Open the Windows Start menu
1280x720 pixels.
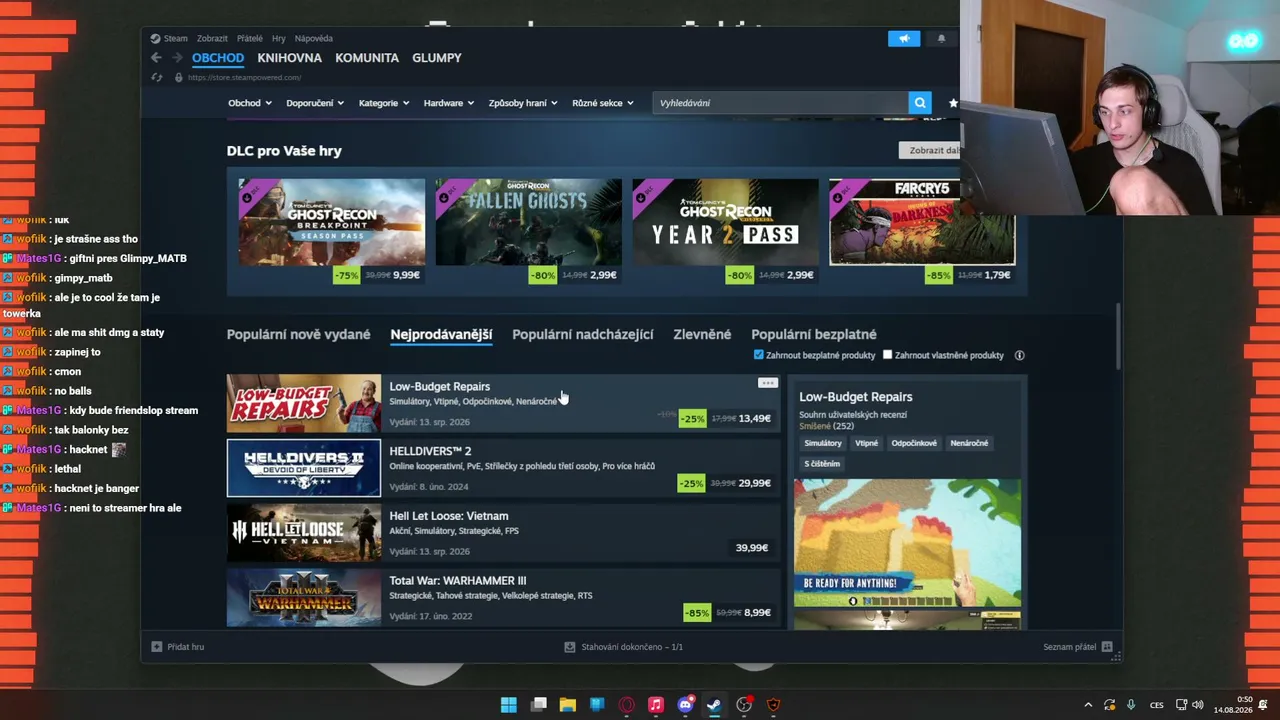508,705
